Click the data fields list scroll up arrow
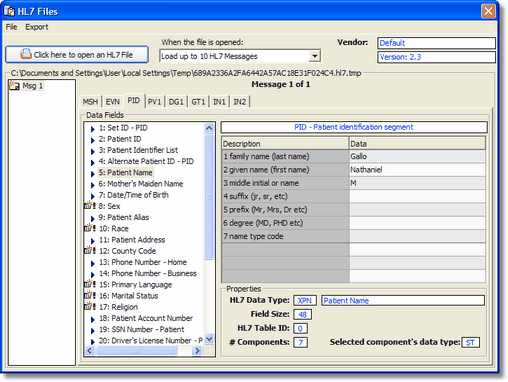The width and height of the screenshot is (508, 382). [x=209, y=128]
